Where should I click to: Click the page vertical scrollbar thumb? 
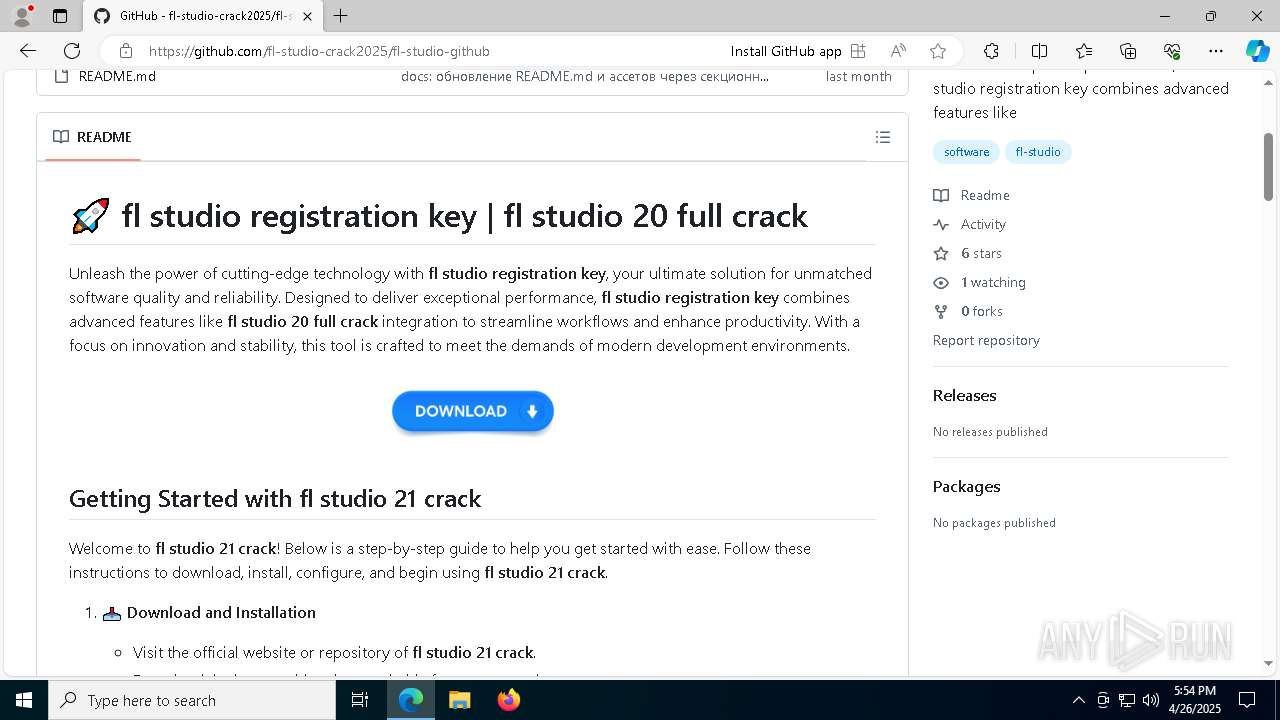(x=1268, y=165)
